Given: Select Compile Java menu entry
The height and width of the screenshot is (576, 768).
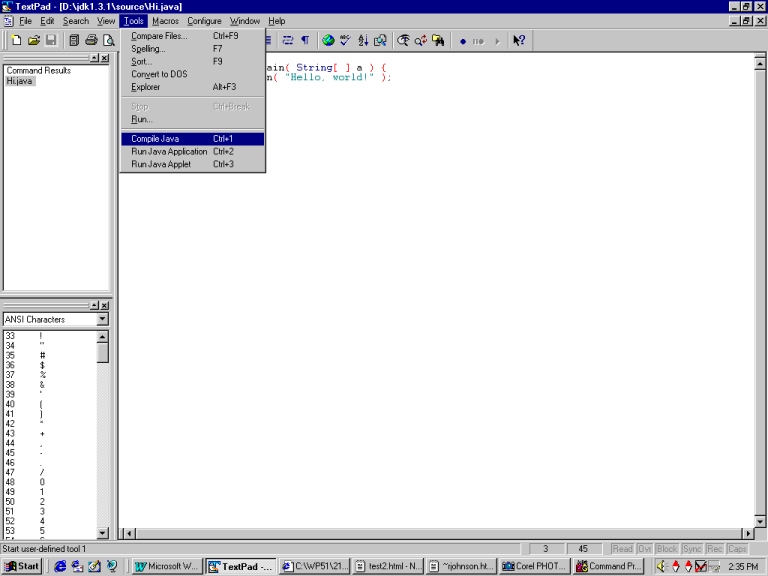Looking at the screenshot, I should pos(155,139).
